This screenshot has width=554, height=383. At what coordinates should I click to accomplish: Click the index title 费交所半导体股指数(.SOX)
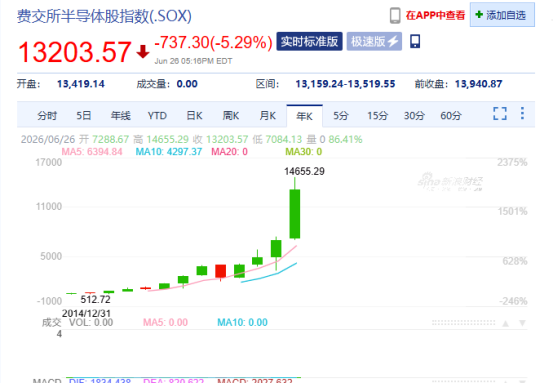click(104, 16)
